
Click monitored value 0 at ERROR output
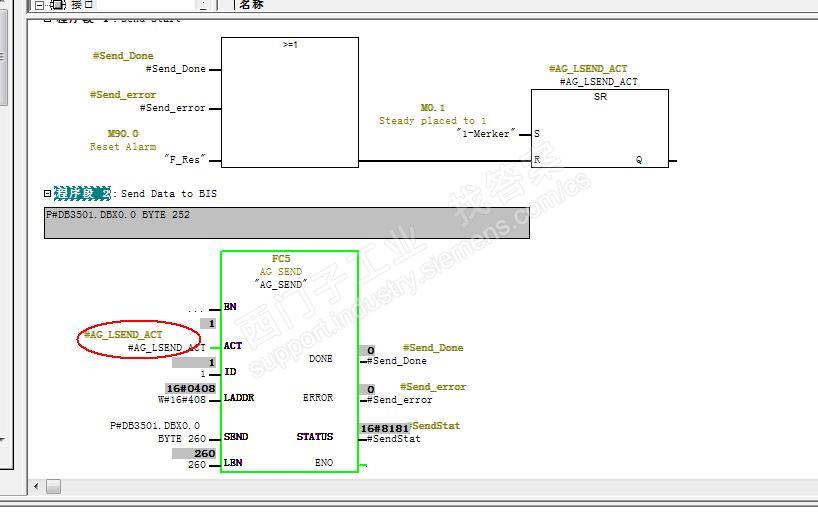(367, 389)
